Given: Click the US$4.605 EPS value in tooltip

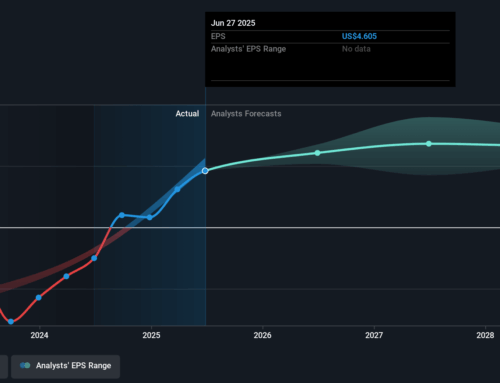Looking at the screenshot, I should click(359, 36).
